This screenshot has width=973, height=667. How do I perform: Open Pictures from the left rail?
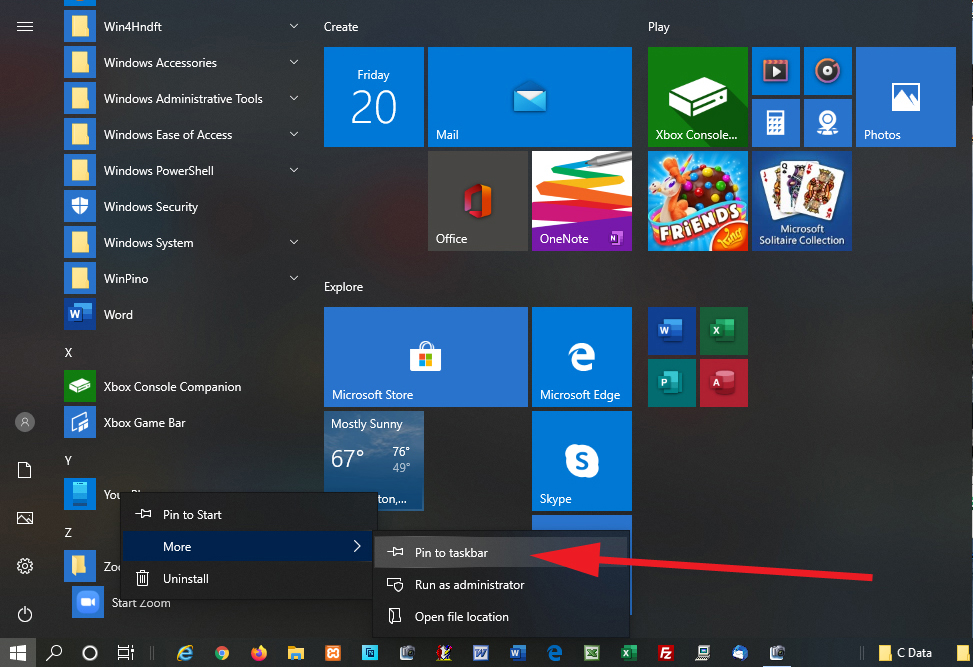[25, 518]
